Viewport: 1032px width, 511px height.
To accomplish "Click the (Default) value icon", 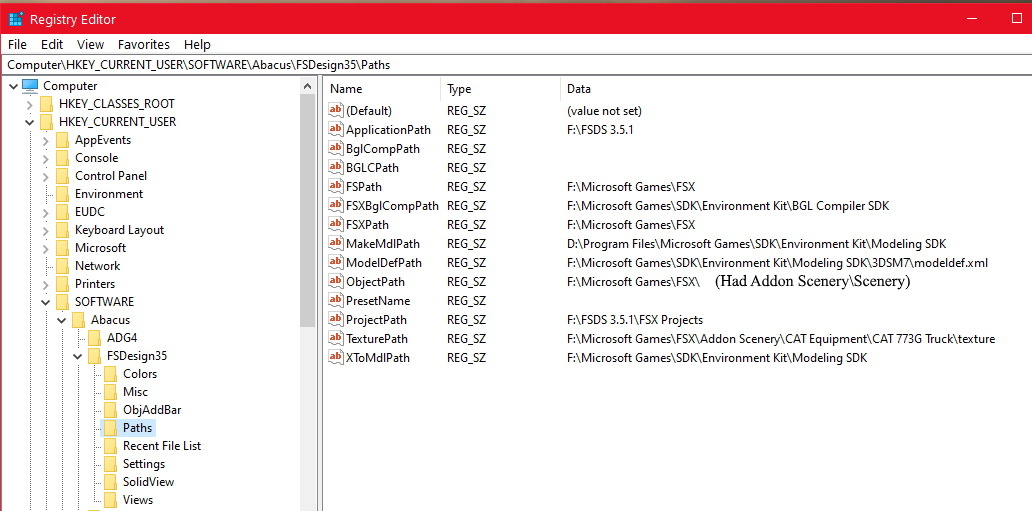I will click(336, 111).
